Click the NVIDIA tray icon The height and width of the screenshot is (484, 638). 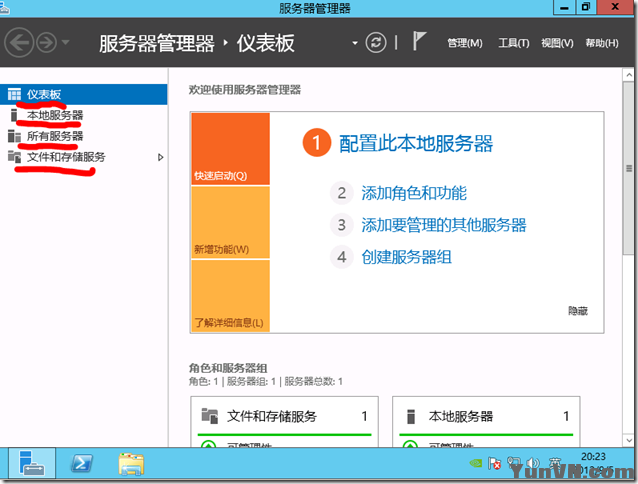pyautogui.click(x=476, y=463)
